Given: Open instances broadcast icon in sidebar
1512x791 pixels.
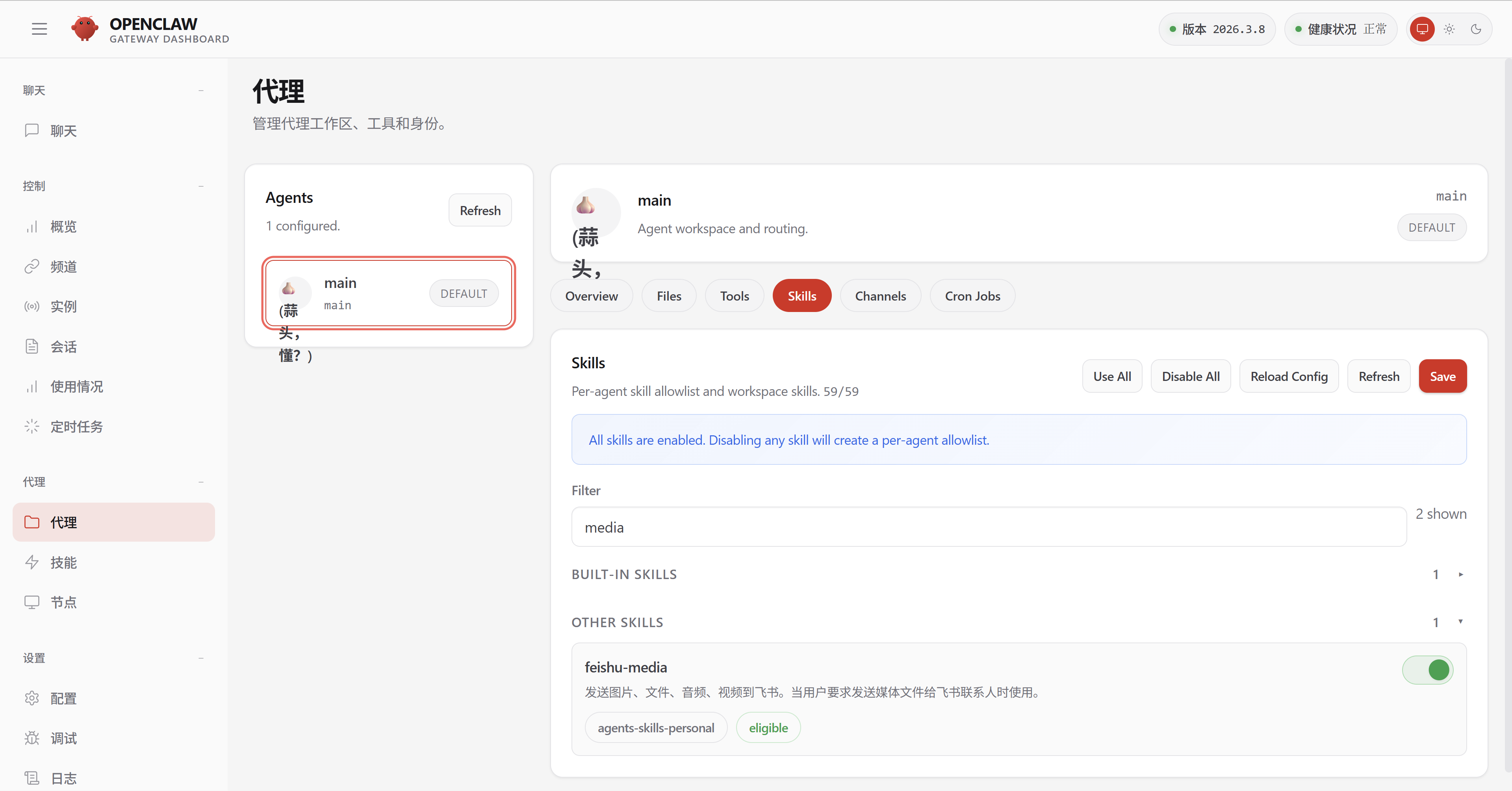Looking at the screenshot, I should pyautogui.click(x=32, y=306).
